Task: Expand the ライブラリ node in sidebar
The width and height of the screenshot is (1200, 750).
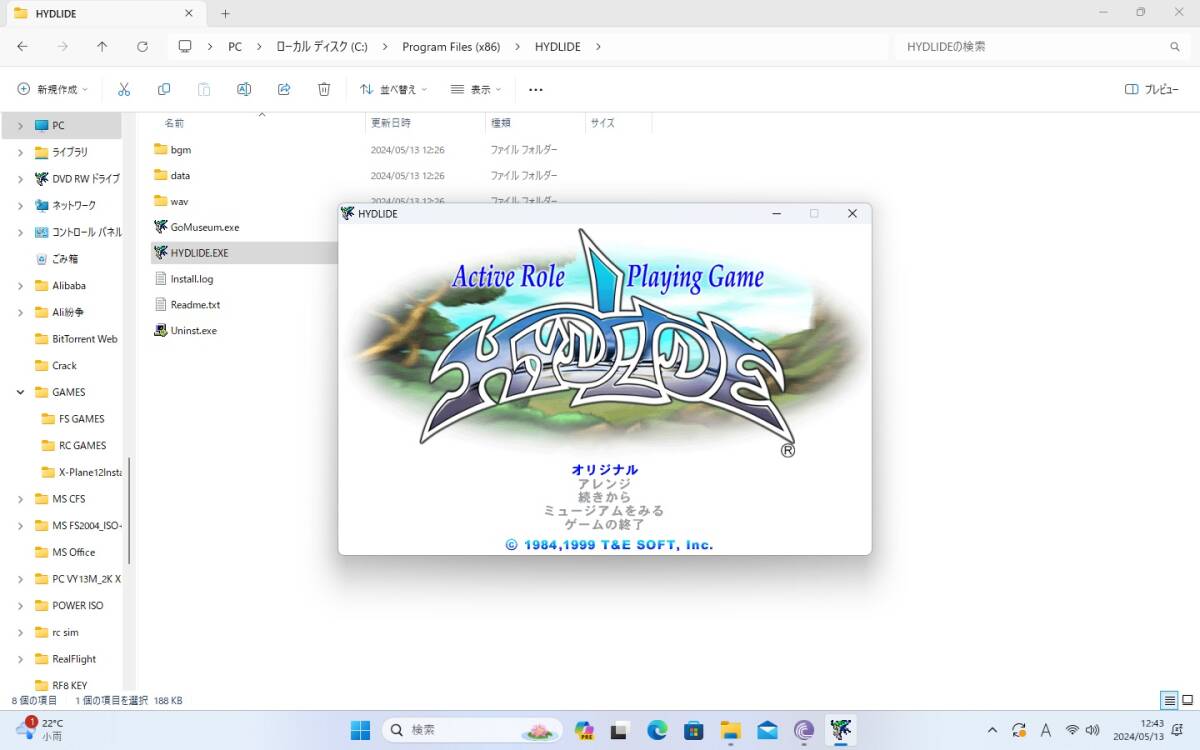Action: [21, 152]
